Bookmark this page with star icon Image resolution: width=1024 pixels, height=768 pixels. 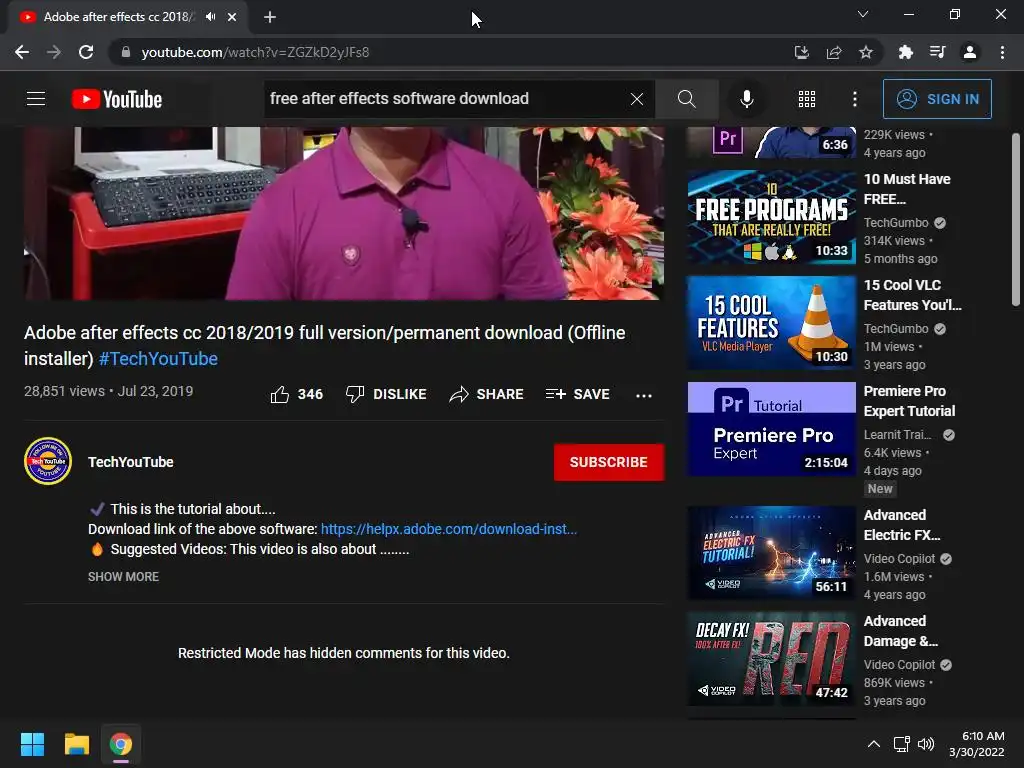tap(866, 52)
